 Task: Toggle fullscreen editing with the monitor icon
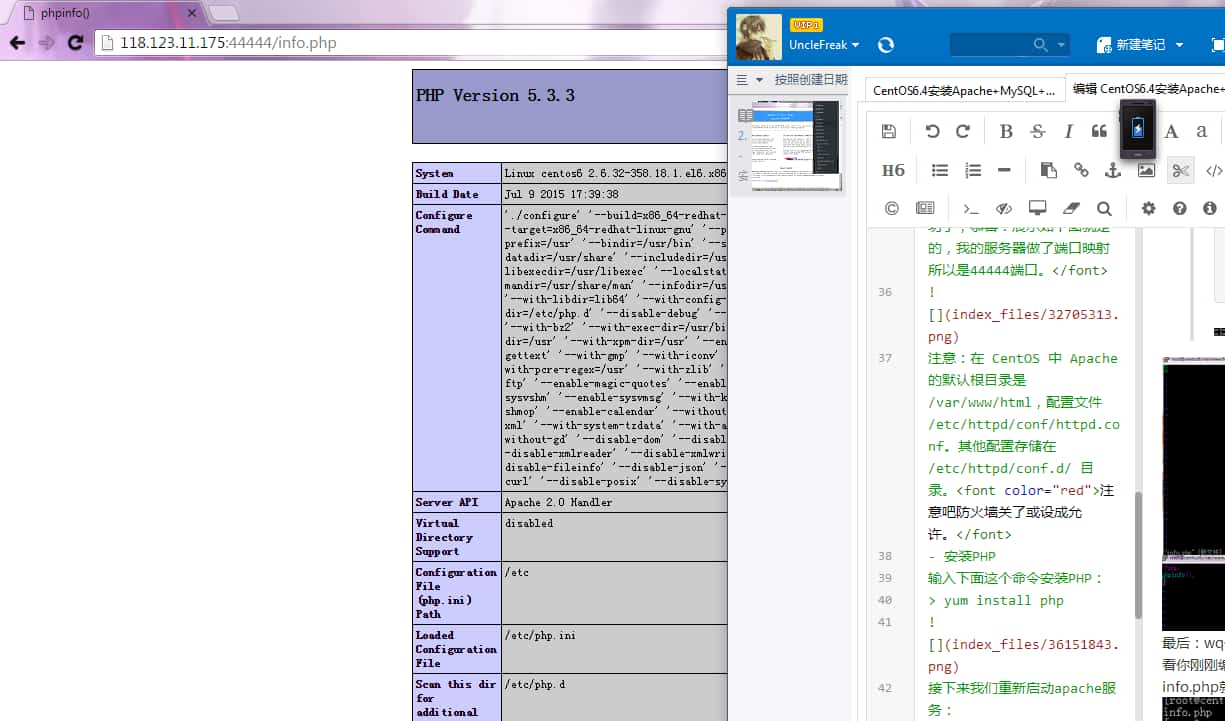[1037, 208]
